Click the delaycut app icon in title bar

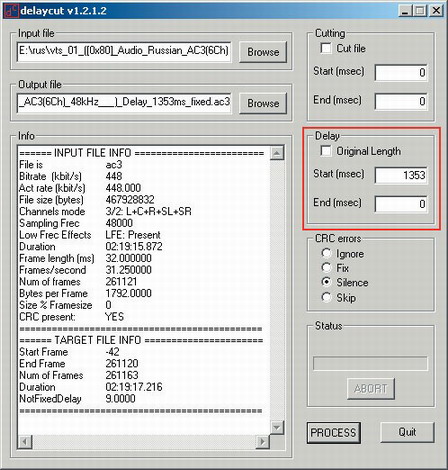point(11,10)
